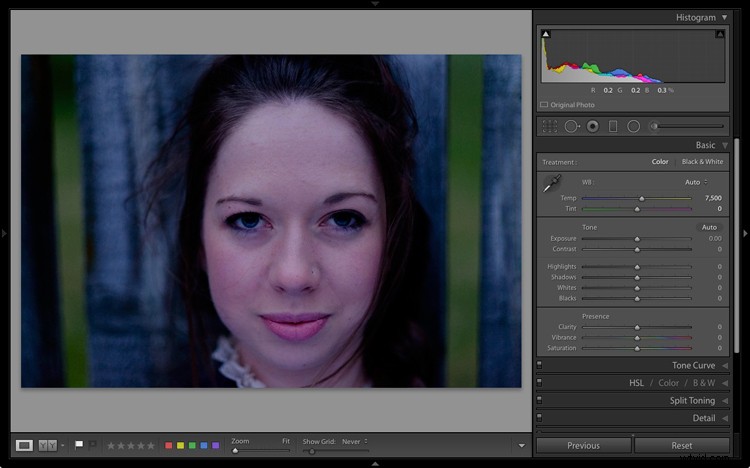Image resolution: width=750 pixels, height=468 pixels.
Task: Show filmstrip via bottom edge arrow
Action: coord(375,464)
